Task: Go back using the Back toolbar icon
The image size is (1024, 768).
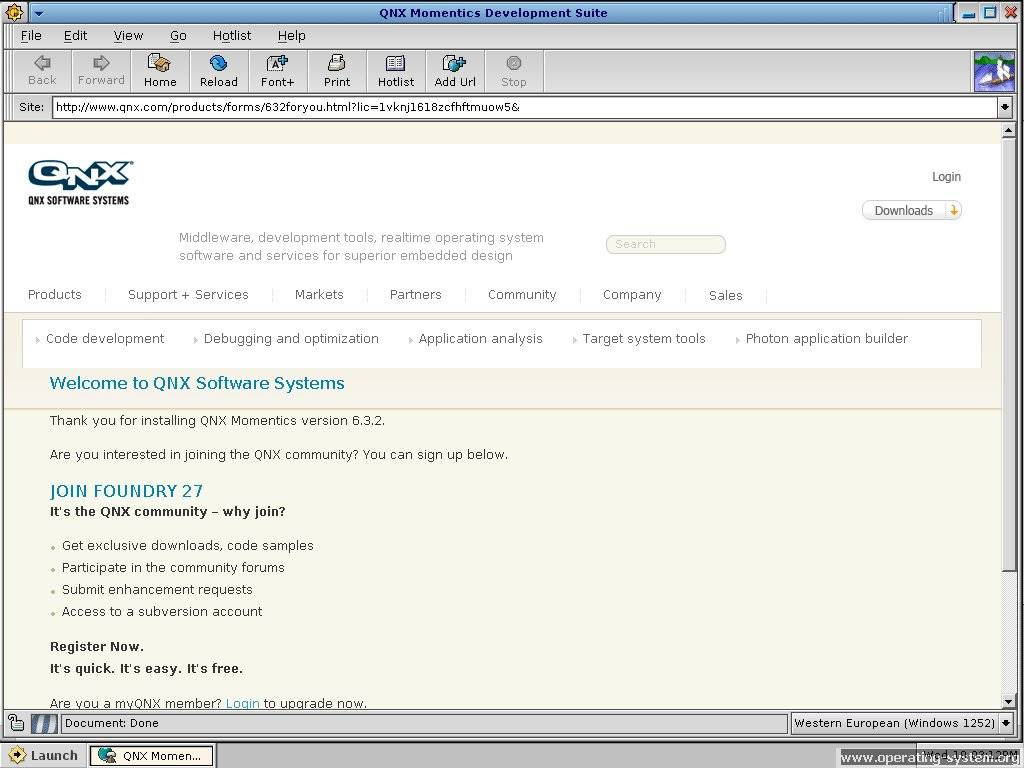Action: (42, 71)
